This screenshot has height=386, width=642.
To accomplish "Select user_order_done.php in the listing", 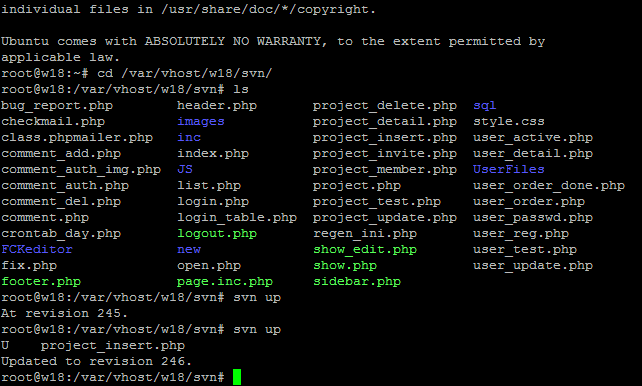I will click(x=549, y=185).
